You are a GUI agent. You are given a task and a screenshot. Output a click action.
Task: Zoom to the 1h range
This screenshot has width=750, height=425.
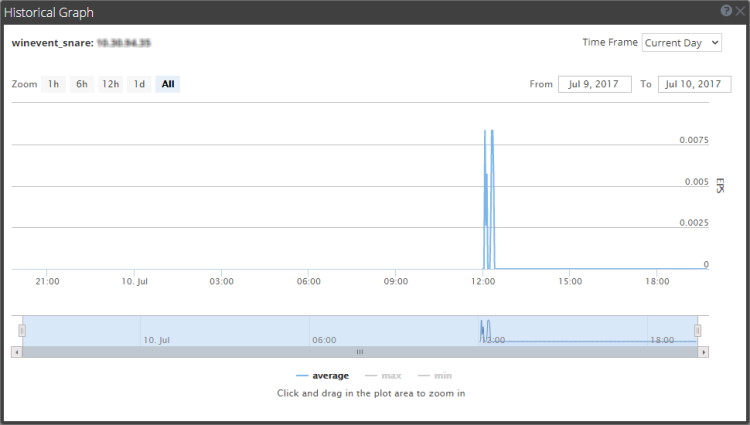pos(54,84)
